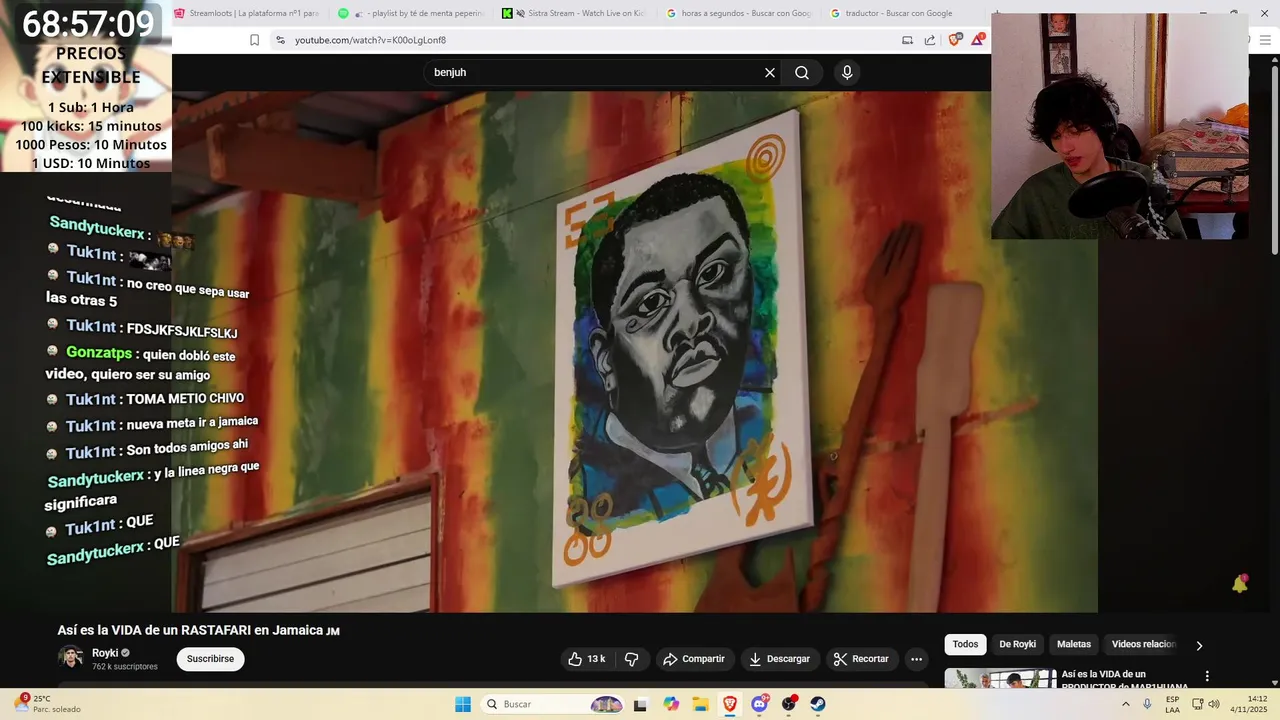Start voice search with the microphone icon
The height and width of the screenshot is (720, 1280).
(847, 72)
